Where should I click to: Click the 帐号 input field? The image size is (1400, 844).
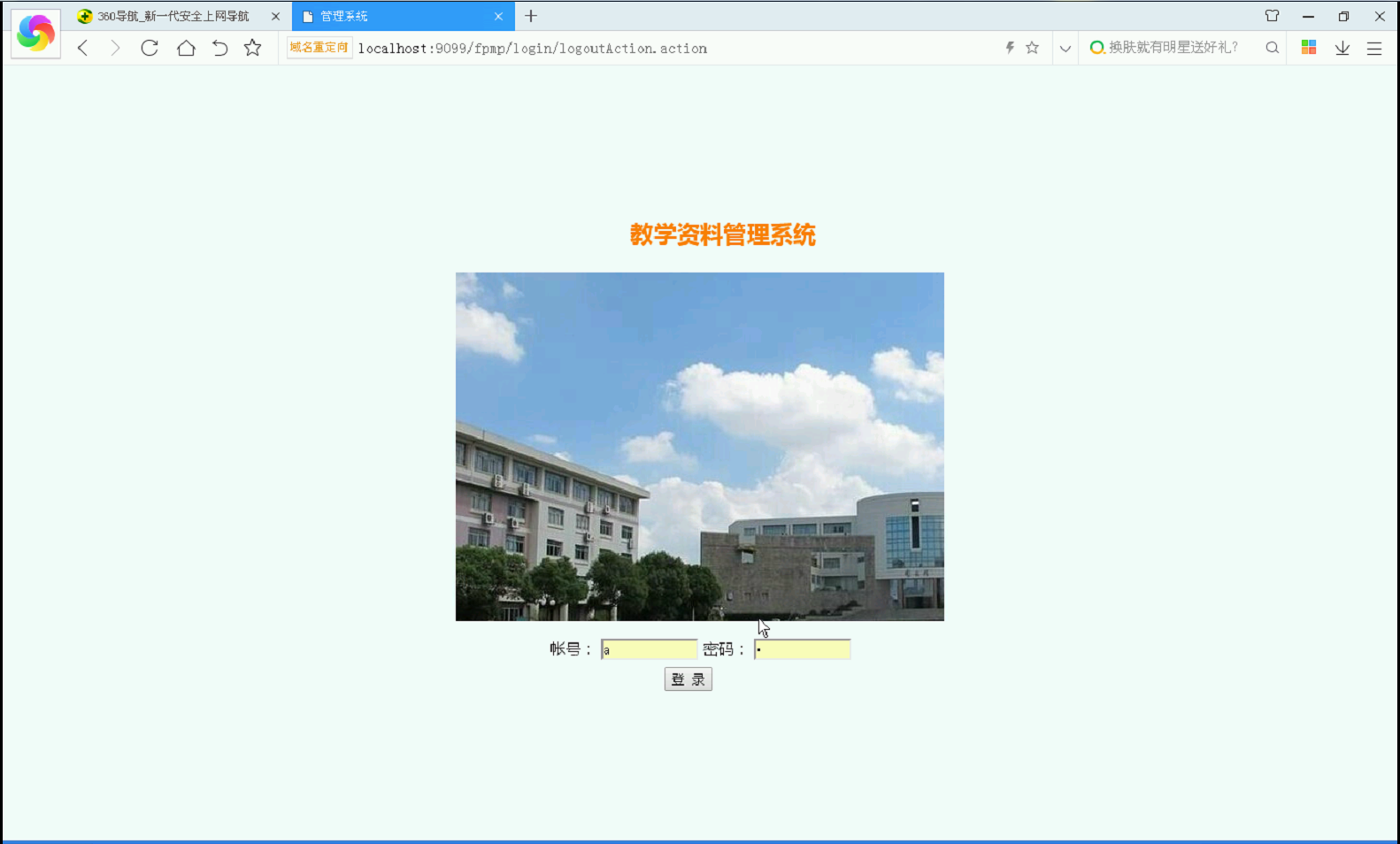point(649,649)
